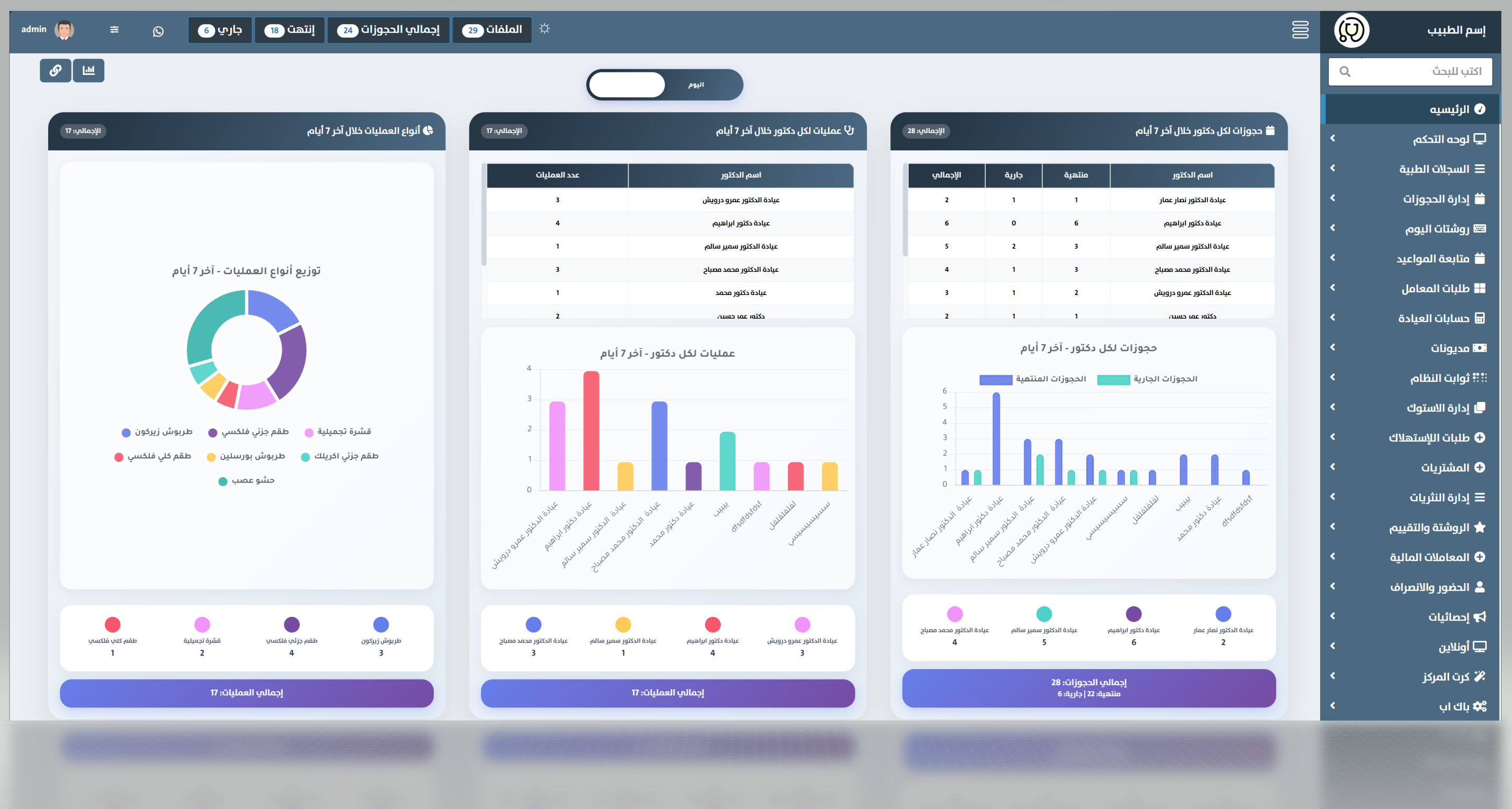Click the الملفات 29 button

click(492, 30)
